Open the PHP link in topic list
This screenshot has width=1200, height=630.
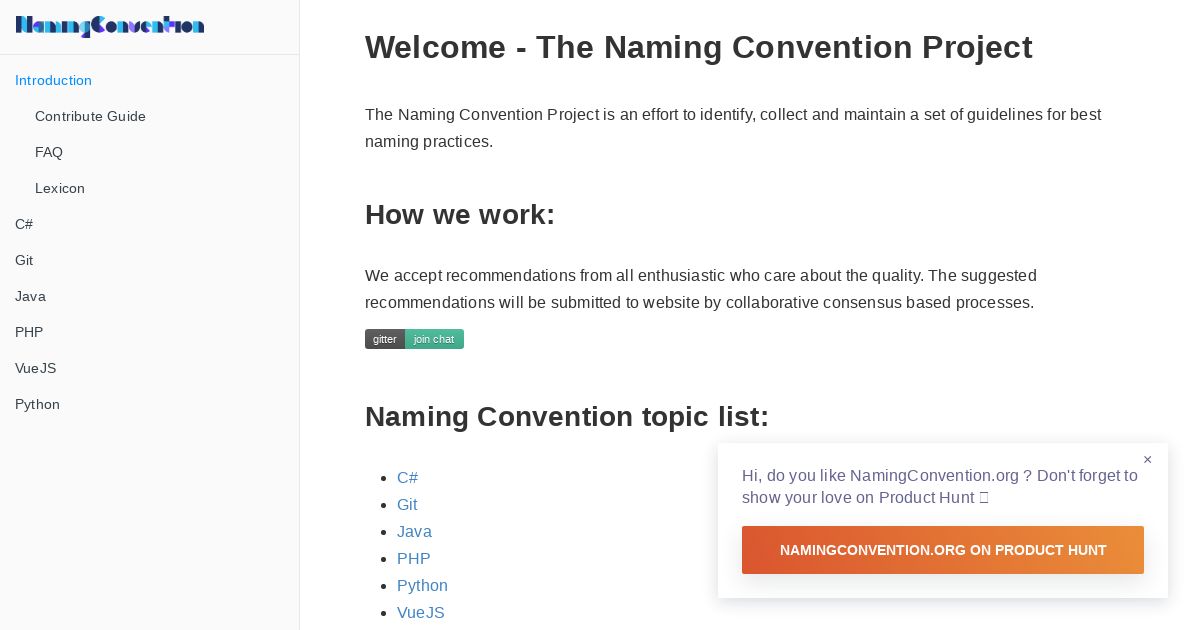click(413, 559)
